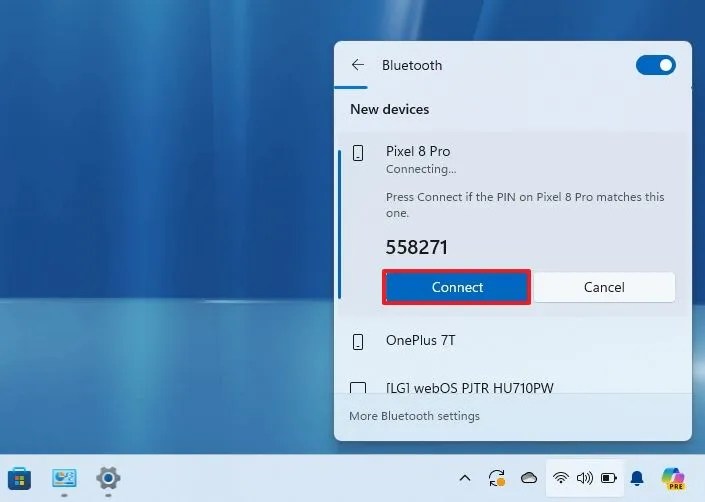This screenshot has width=705, height=502.
Task: Open Settings gear on the taskbar
Action: pos(108,478)
